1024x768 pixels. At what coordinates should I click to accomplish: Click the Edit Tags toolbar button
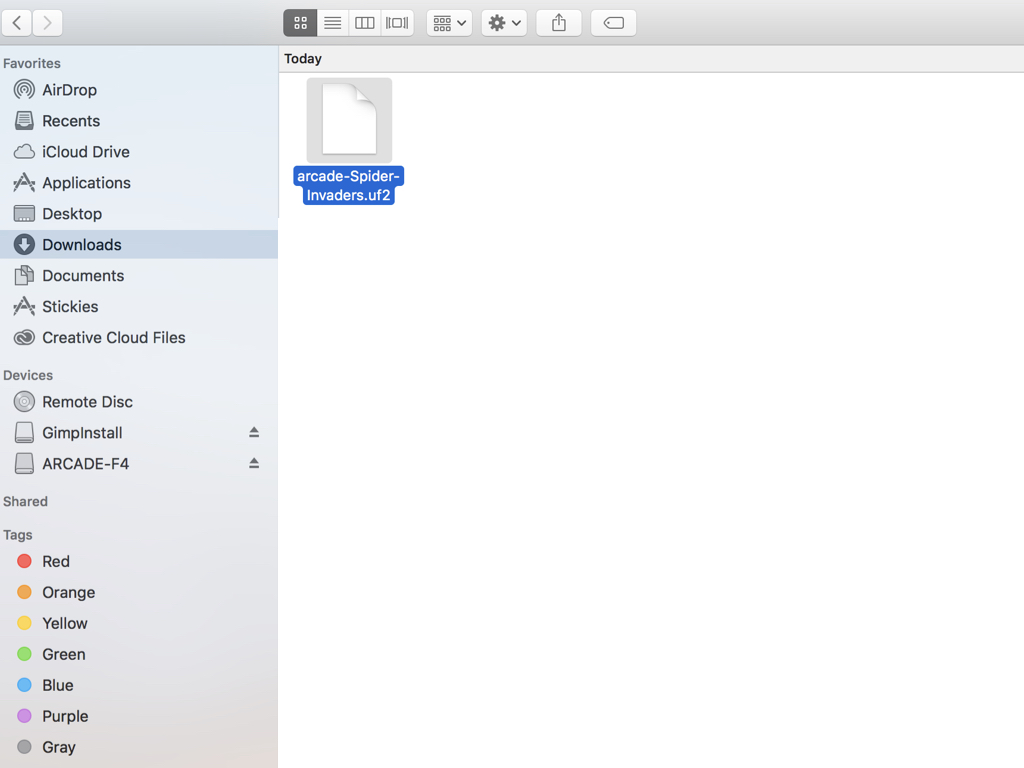(x=613, y=23)
